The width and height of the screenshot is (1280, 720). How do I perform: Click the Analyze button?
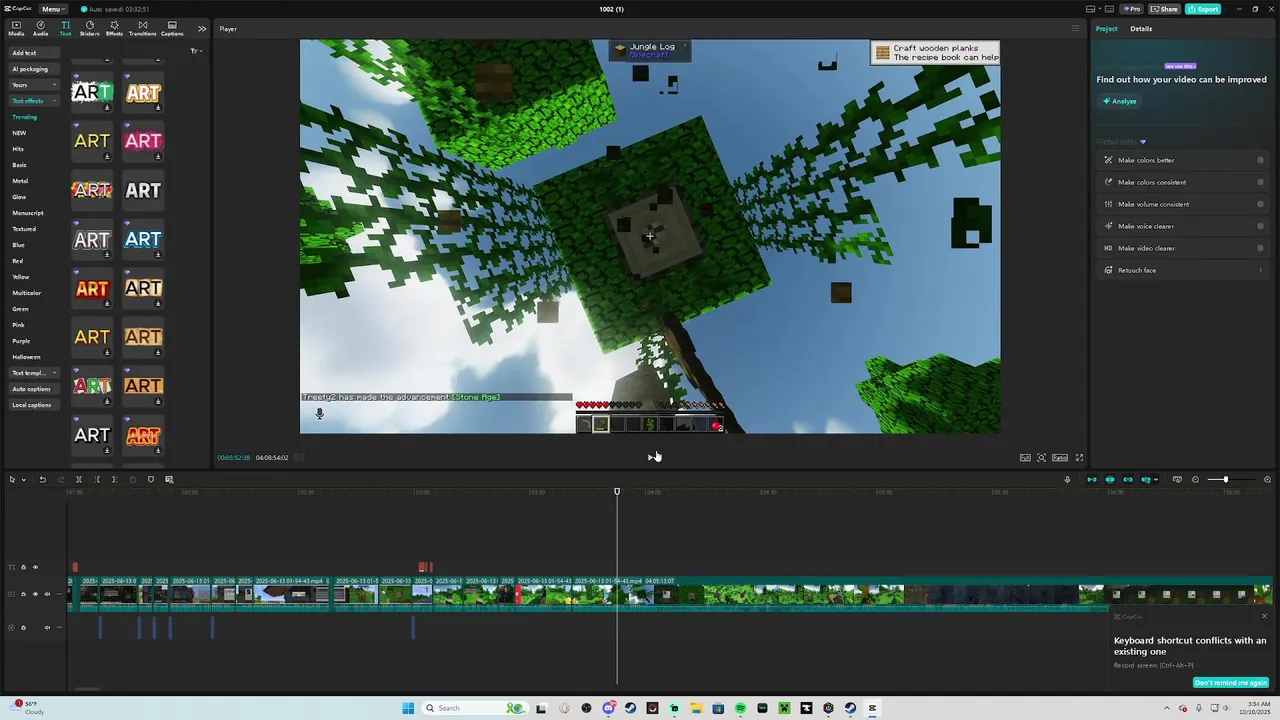click(1120, 101)
